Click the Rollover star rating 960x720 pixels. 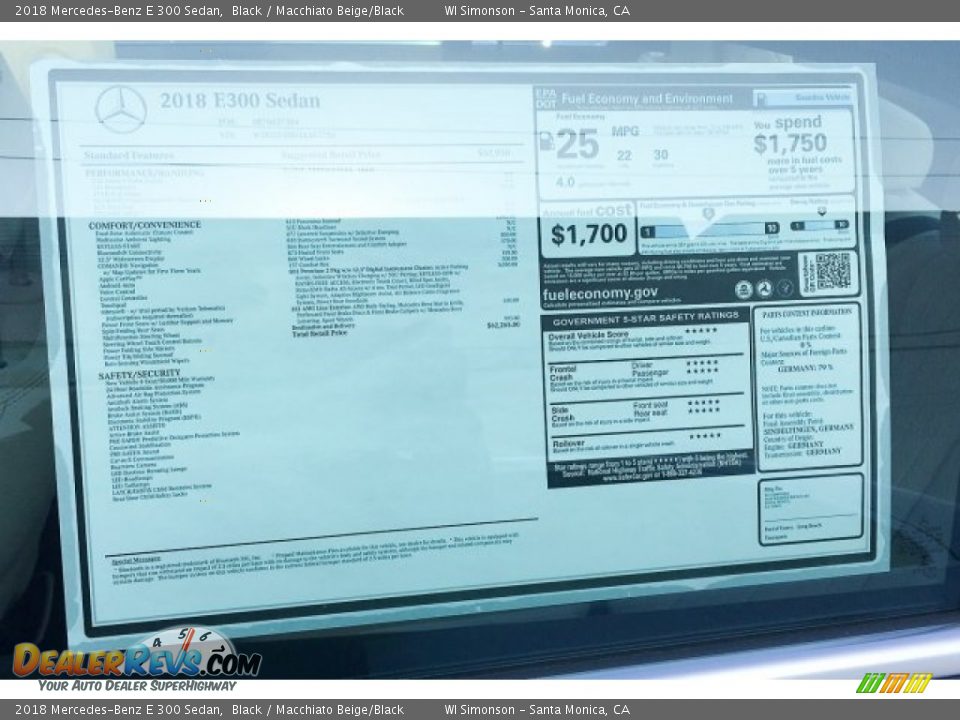[703, 436]
